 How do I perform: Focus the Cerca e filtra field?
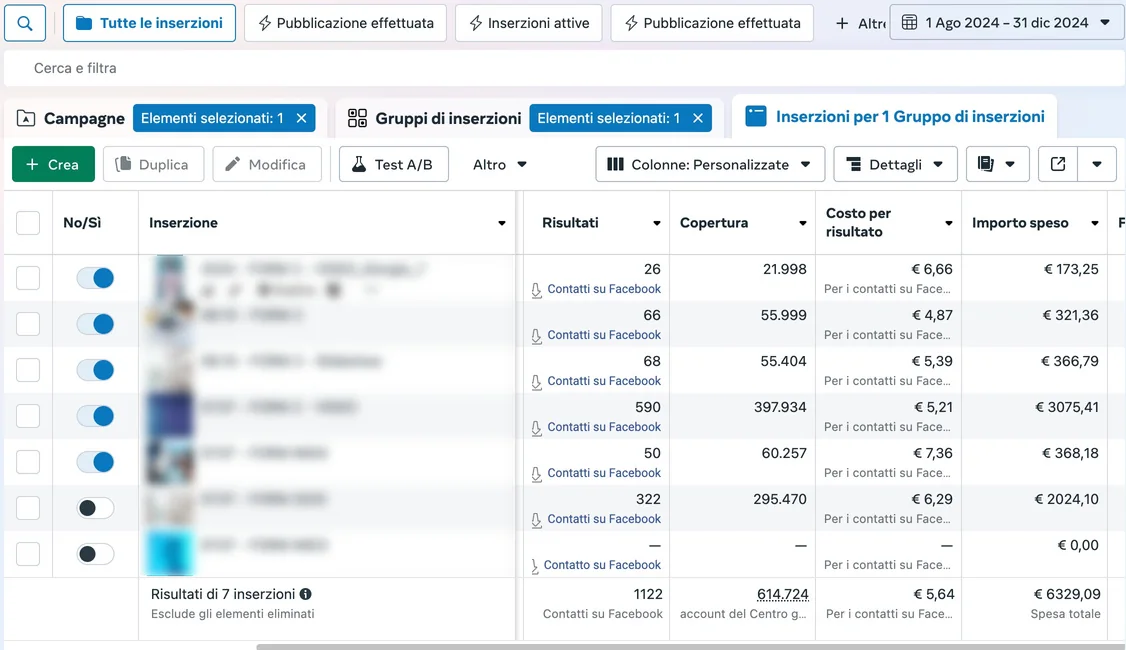[x=563, y=68]
